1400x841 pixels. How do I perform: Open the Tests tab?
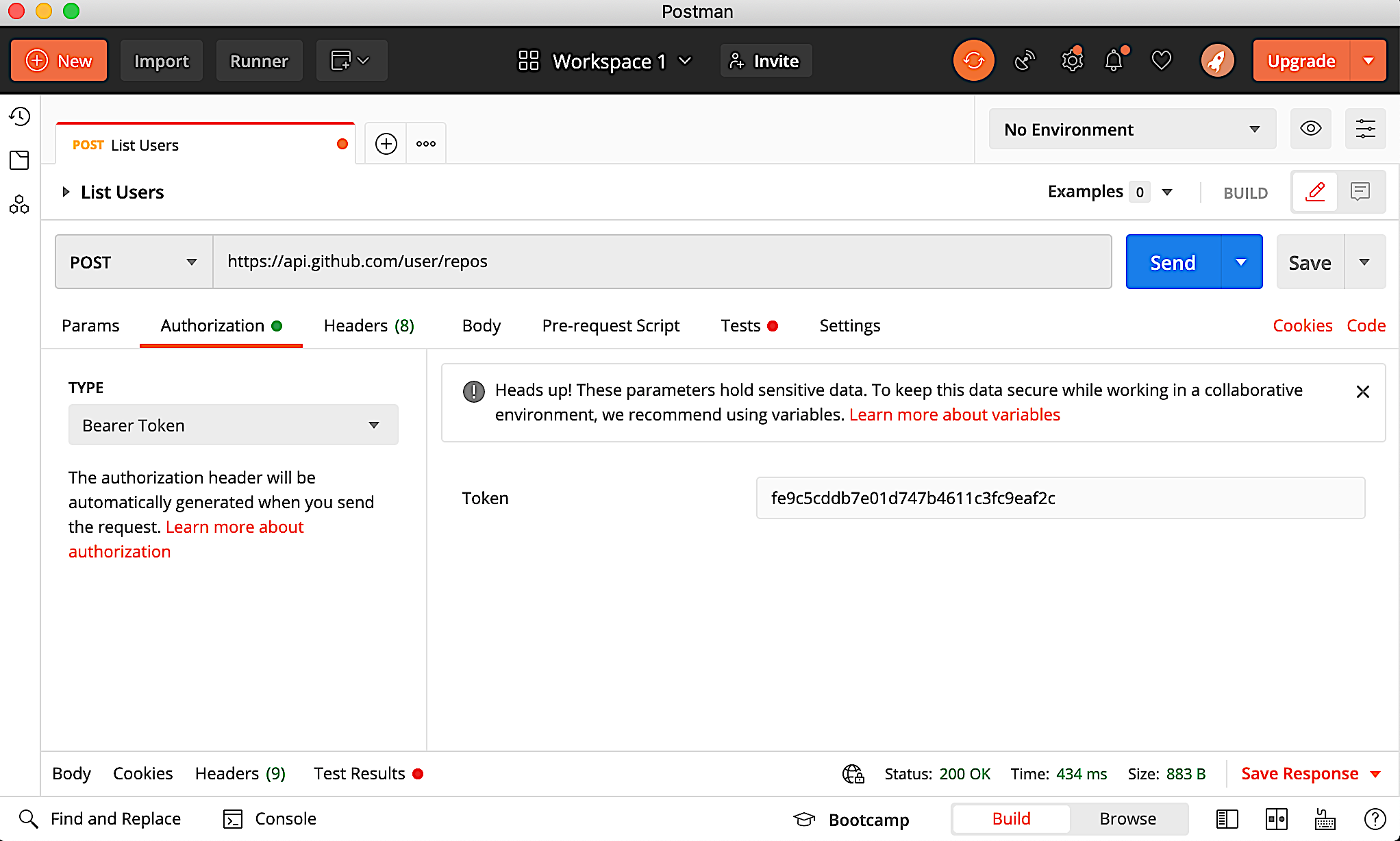pos(749,326)
